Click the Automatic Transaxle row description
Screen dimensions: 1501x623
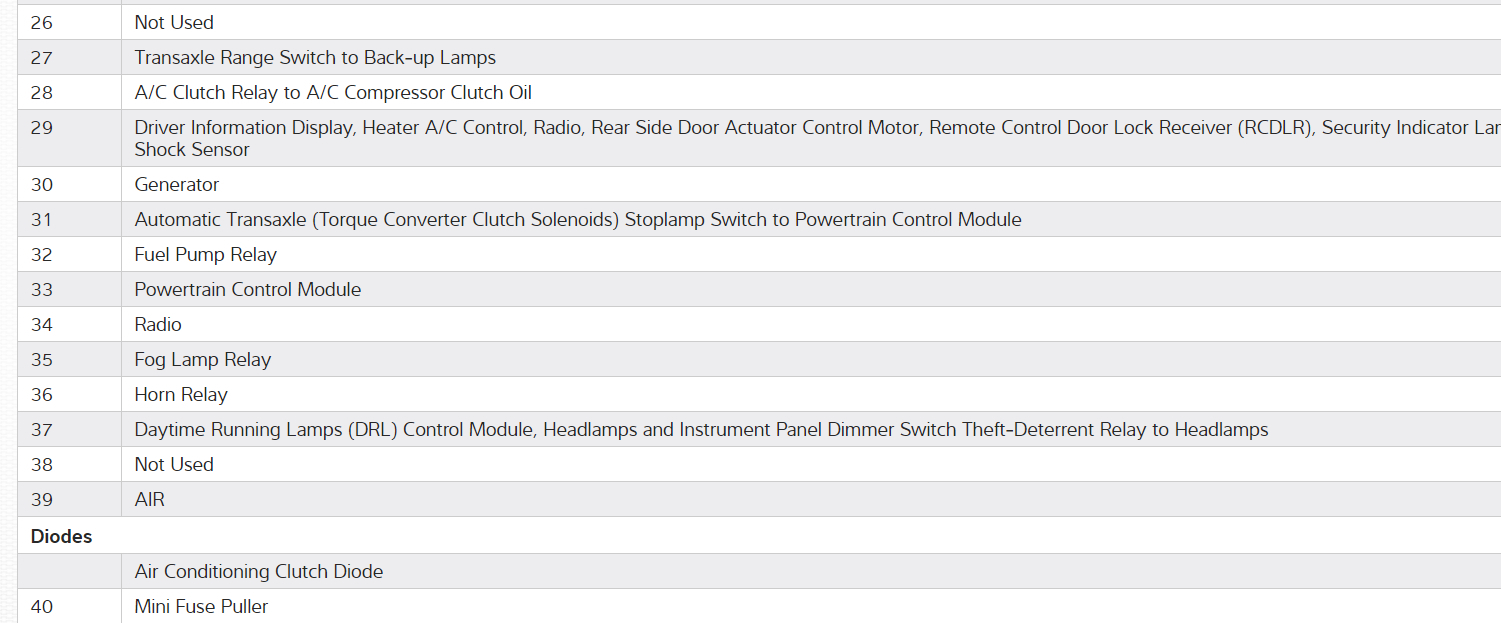[x=578, y=219]
